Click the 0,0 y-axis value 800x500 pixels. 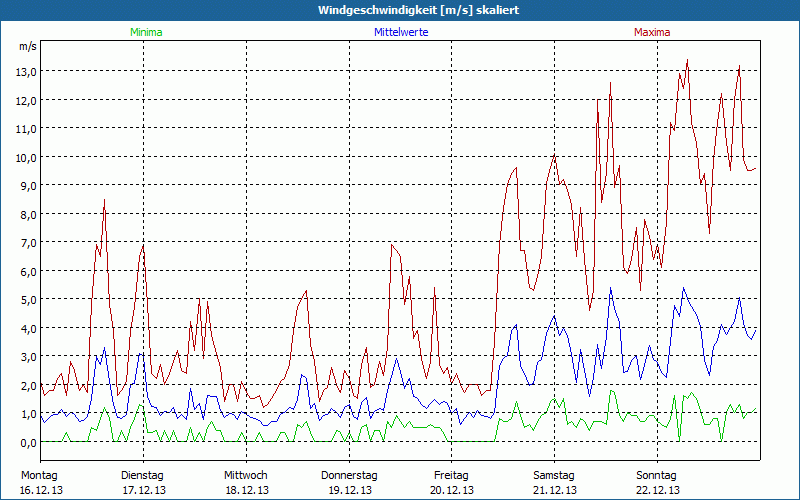click(26, 442)
